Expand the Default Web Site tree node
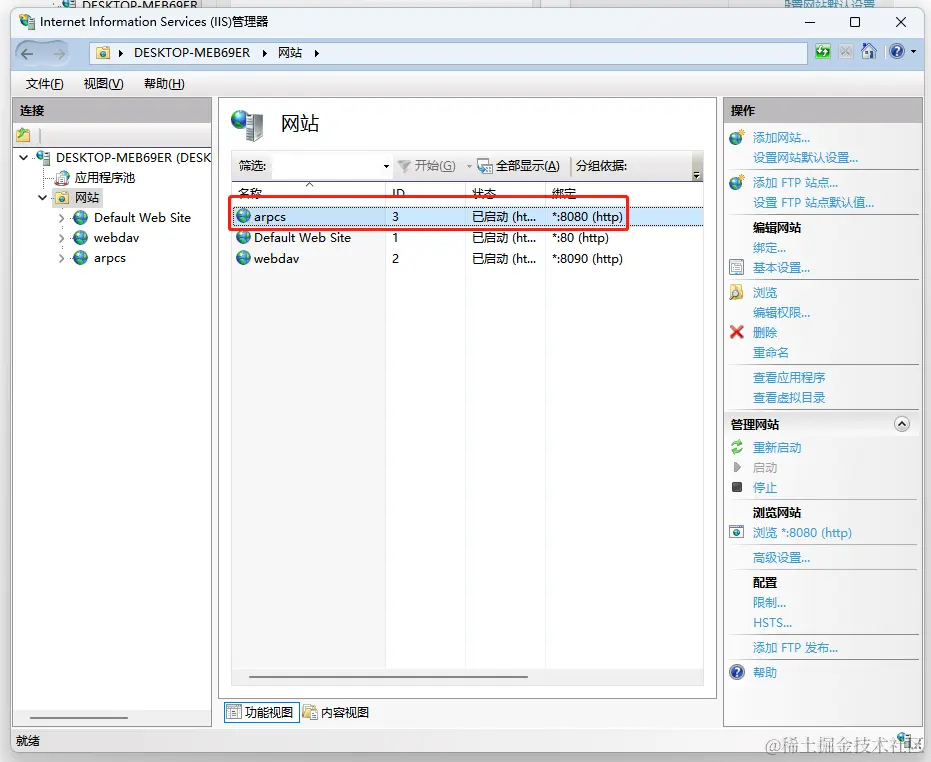Image resolution: width=931 pixels, height=762 pixels. click(x=61, y=218)
